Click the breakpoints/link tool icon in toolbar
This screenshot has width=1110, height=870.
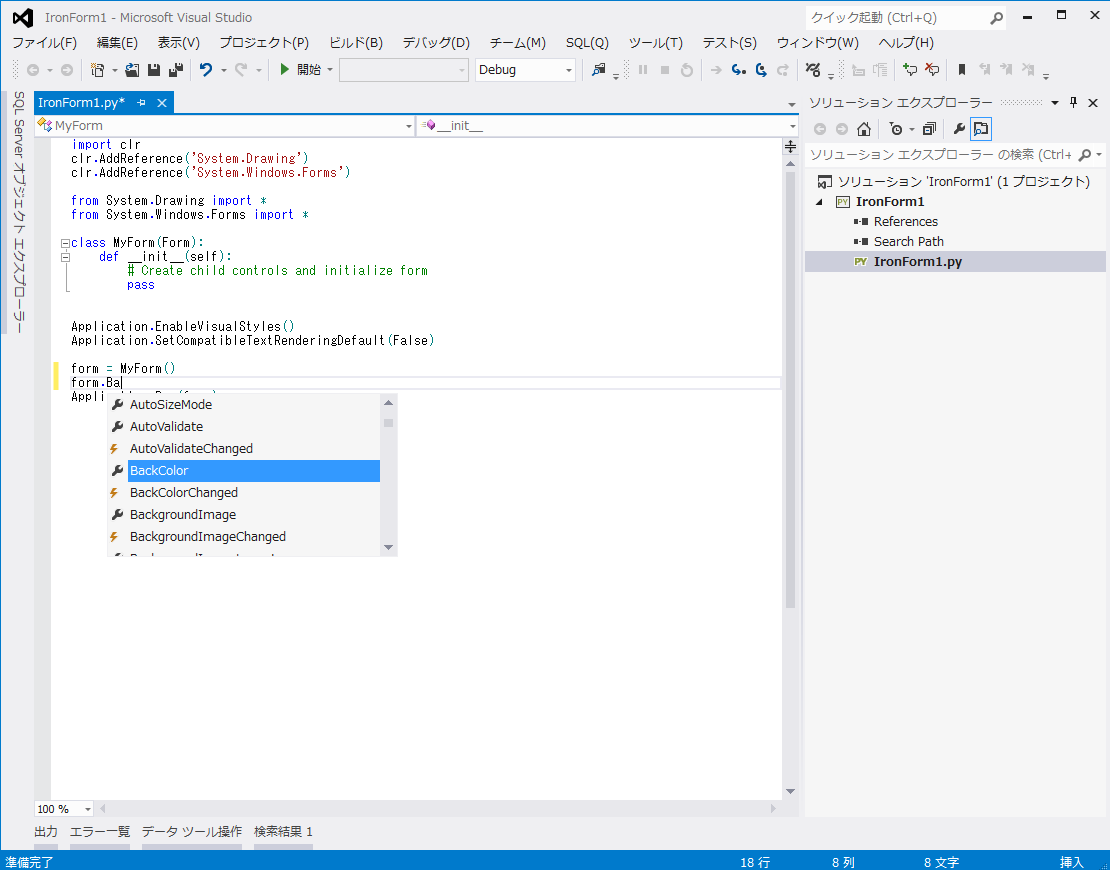[x=813, y=69]
